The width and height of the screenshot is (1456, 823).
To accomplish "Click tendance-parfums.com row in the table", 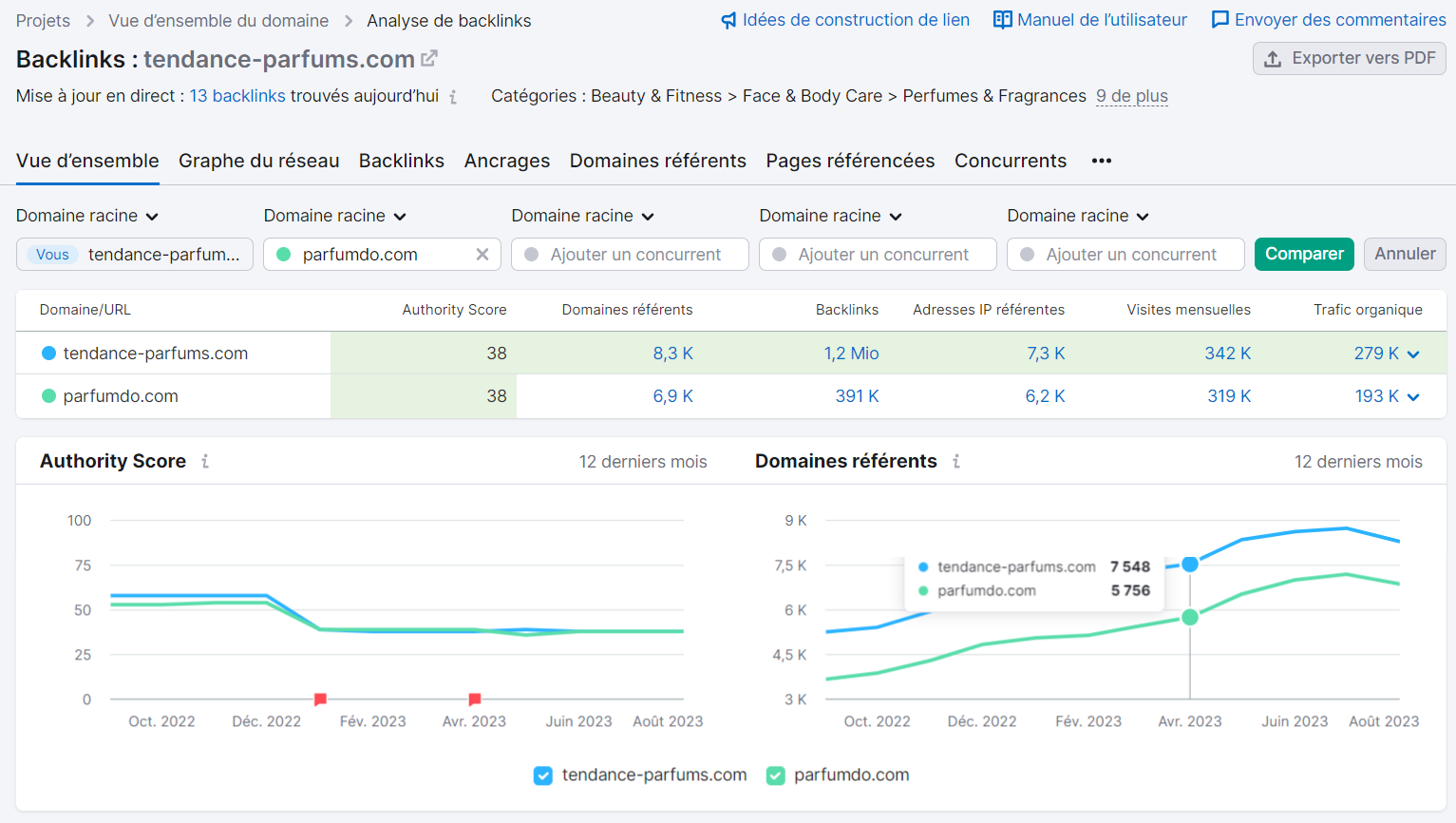I will 731,354.
